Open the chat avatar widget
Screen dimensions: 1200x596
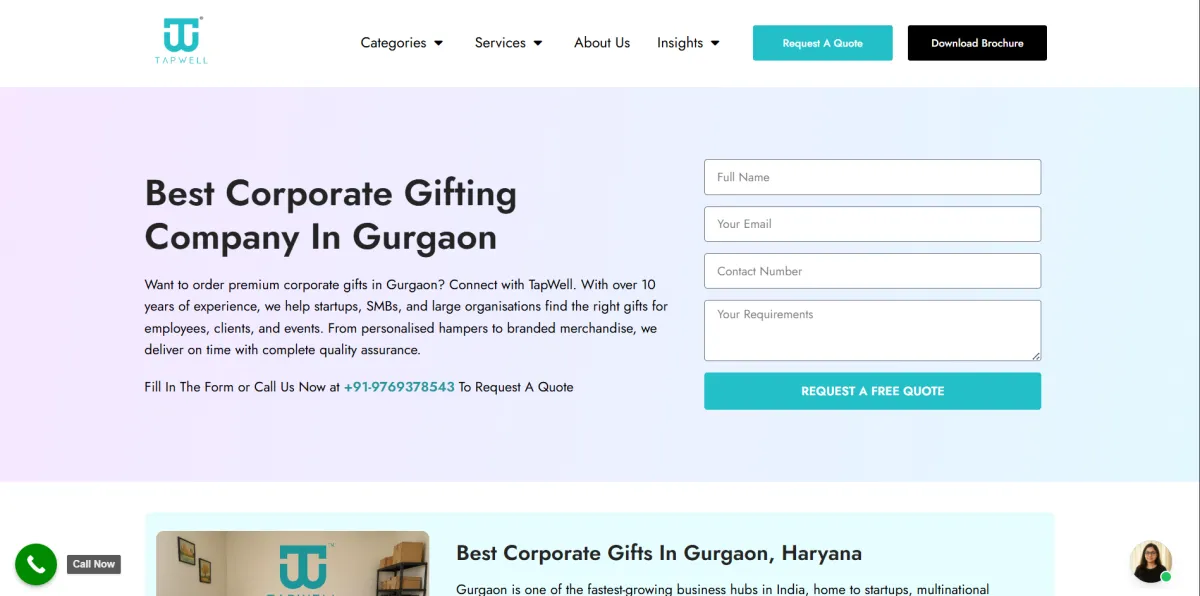click(x=1150, y=562)
